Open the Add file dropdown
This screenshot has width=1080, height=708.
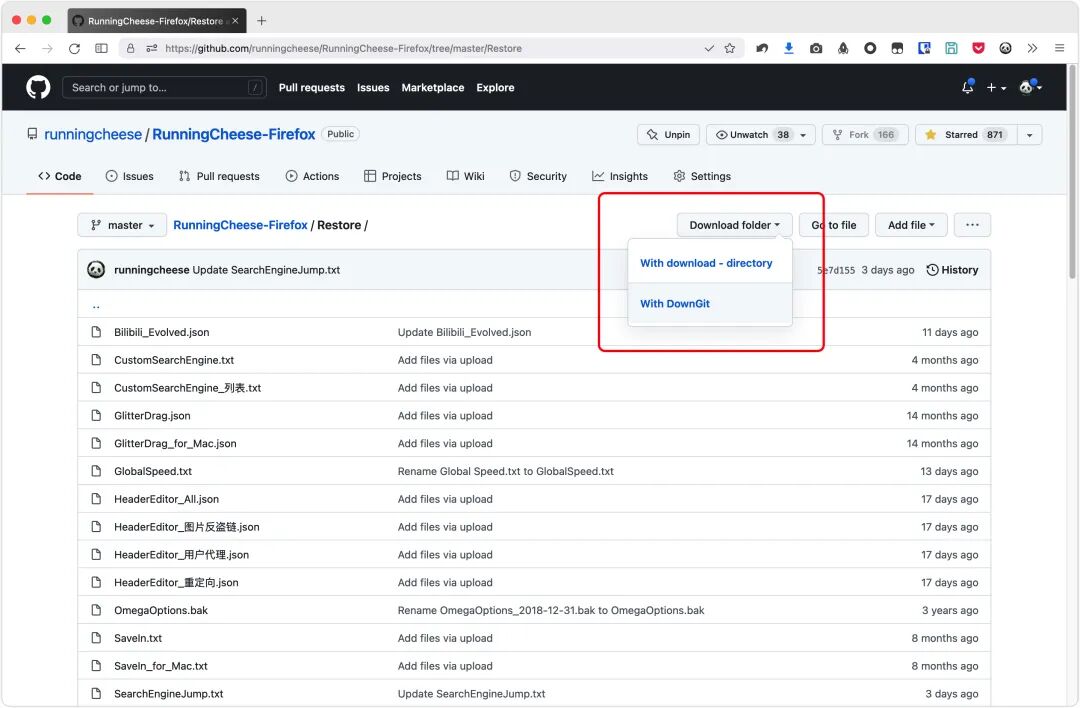(x=911, y=225)
